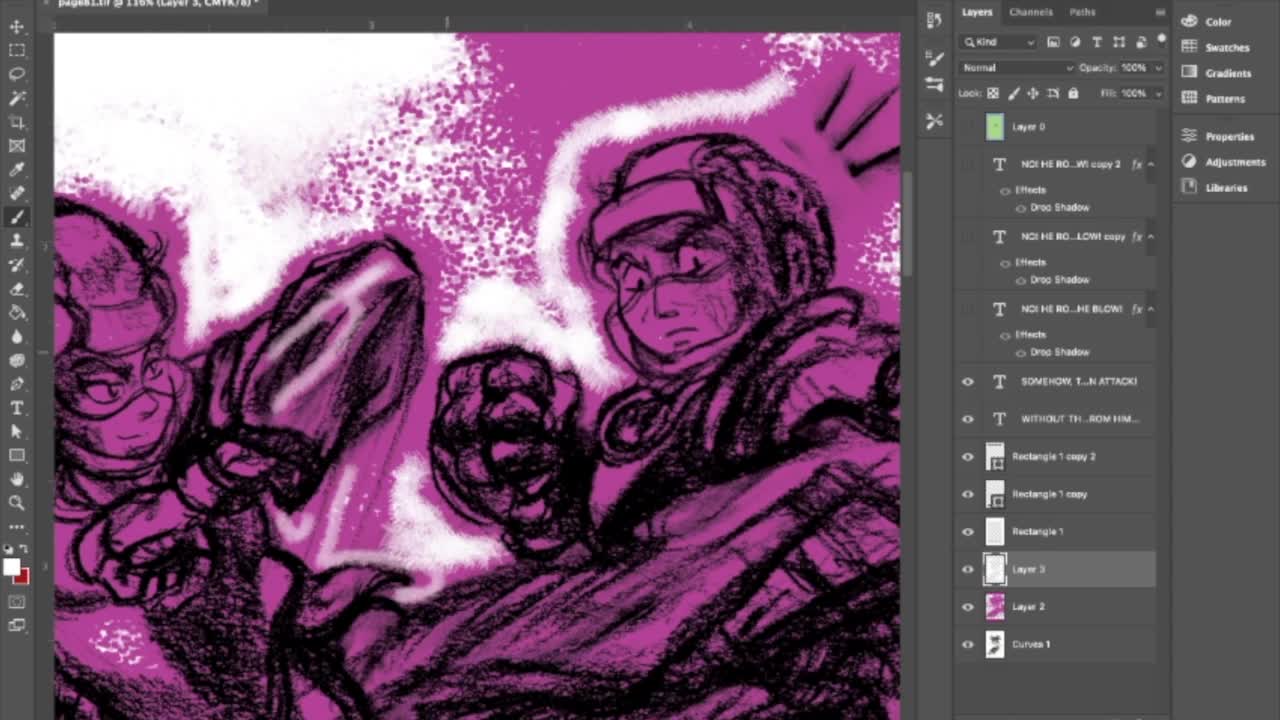Select the Clone Stamp tool
The image size is (1280, 720).
click(17, 241)
